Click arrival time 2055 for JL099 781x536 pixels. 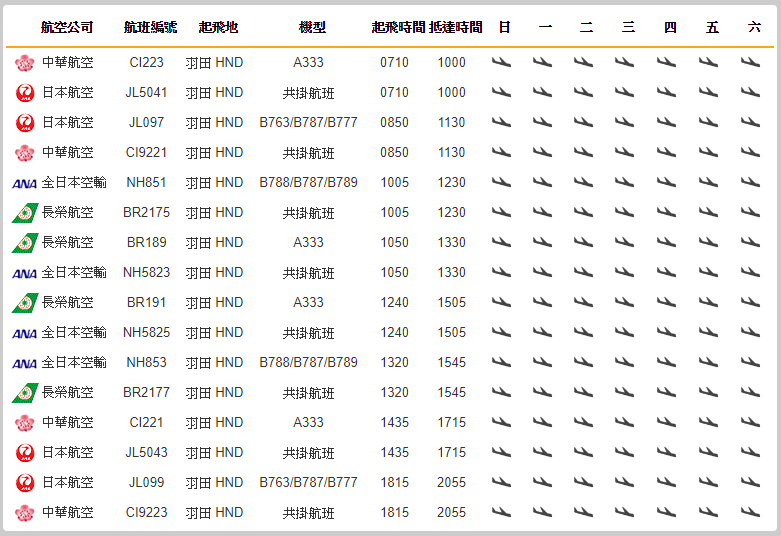point(452,482)
